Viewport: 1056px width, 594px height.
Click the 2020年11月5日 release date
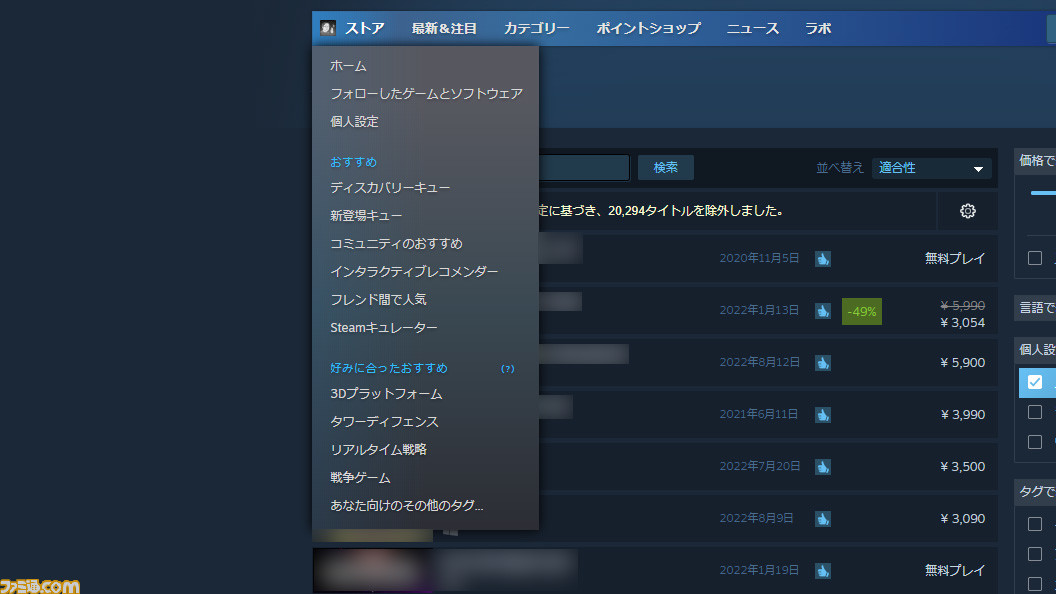(x=759, y=259)
